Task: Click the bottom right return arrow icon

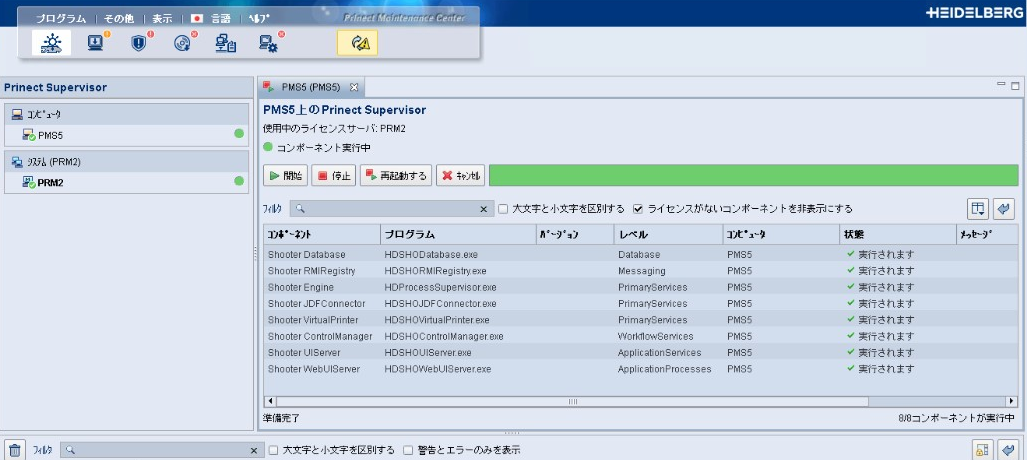Action: coord(1009,450)
